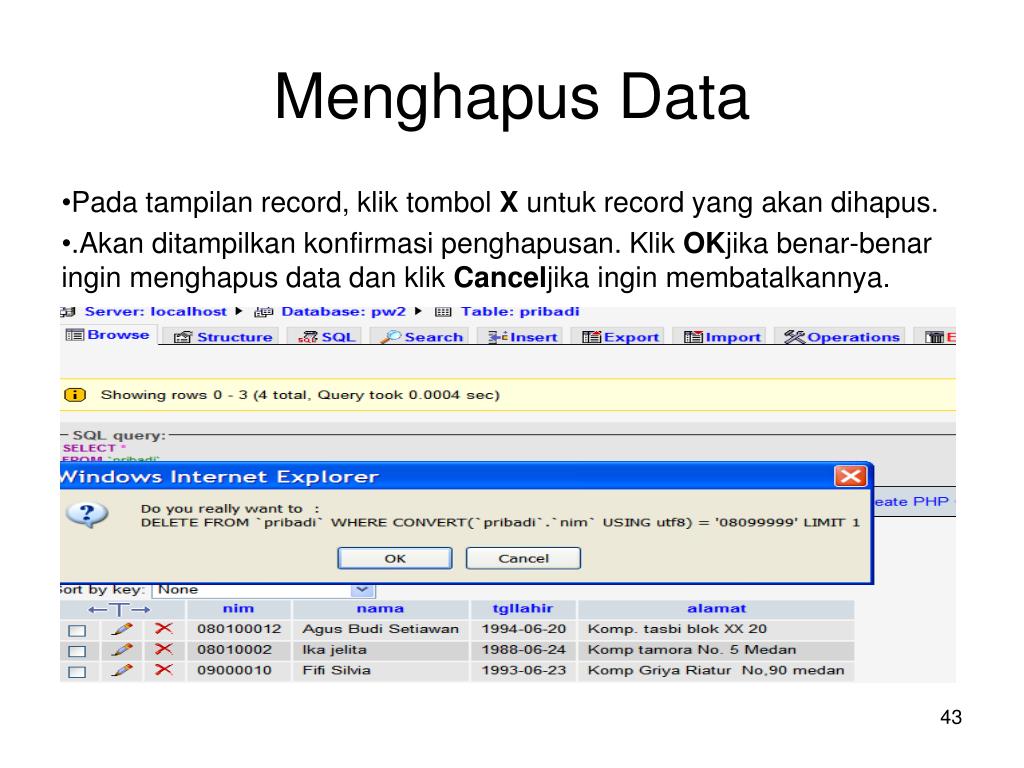Sort by the nama column header
The height and width of the screenshot is (768, 1024).
coord(380,609)
